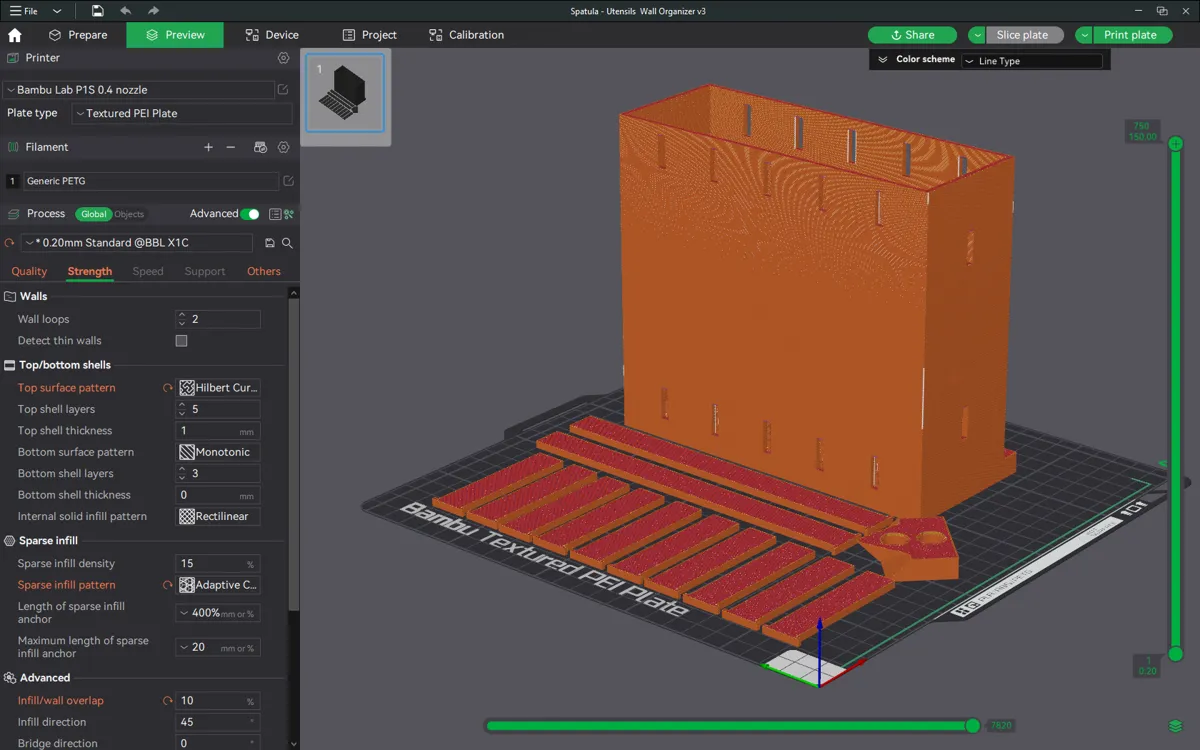Image resolution: width=1200 pixels, height=750 pixels.
Task: Click the Top shell layers stepper field
Action: coord(218,409)
